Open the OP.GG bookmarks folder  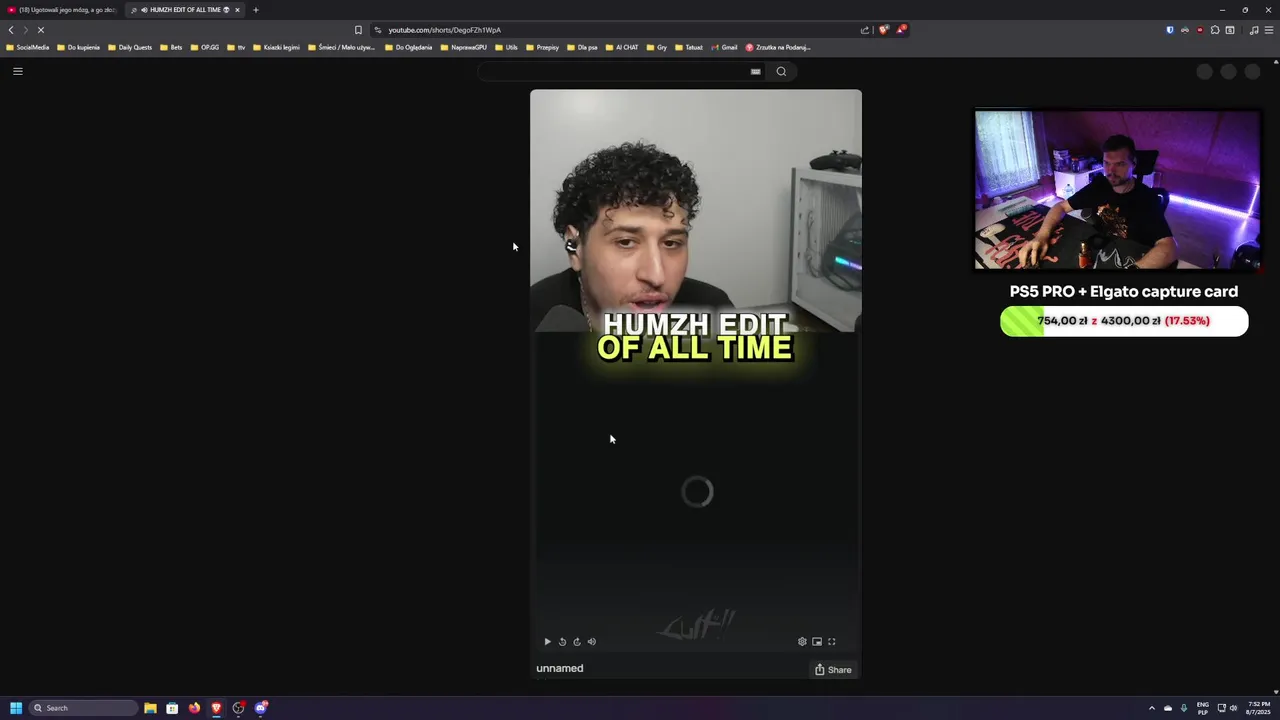click(205, 47)
